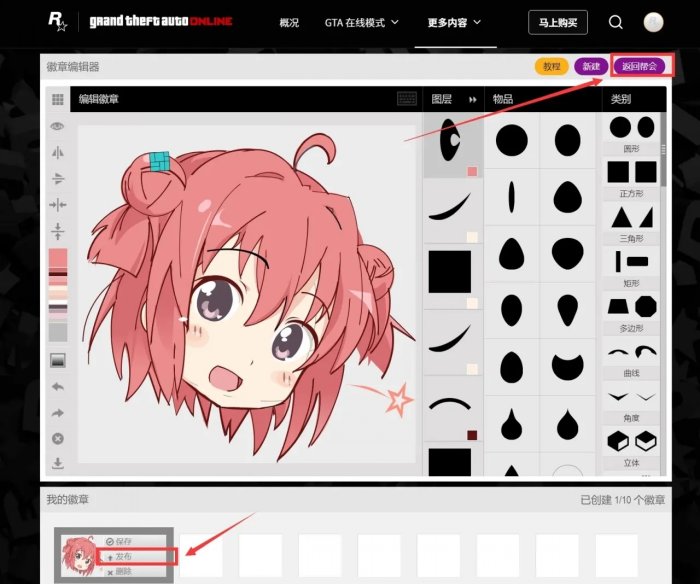The height and width of the screenshot is (584, 700).
Task: Center selection vertically using align icon
Action: 58,231
